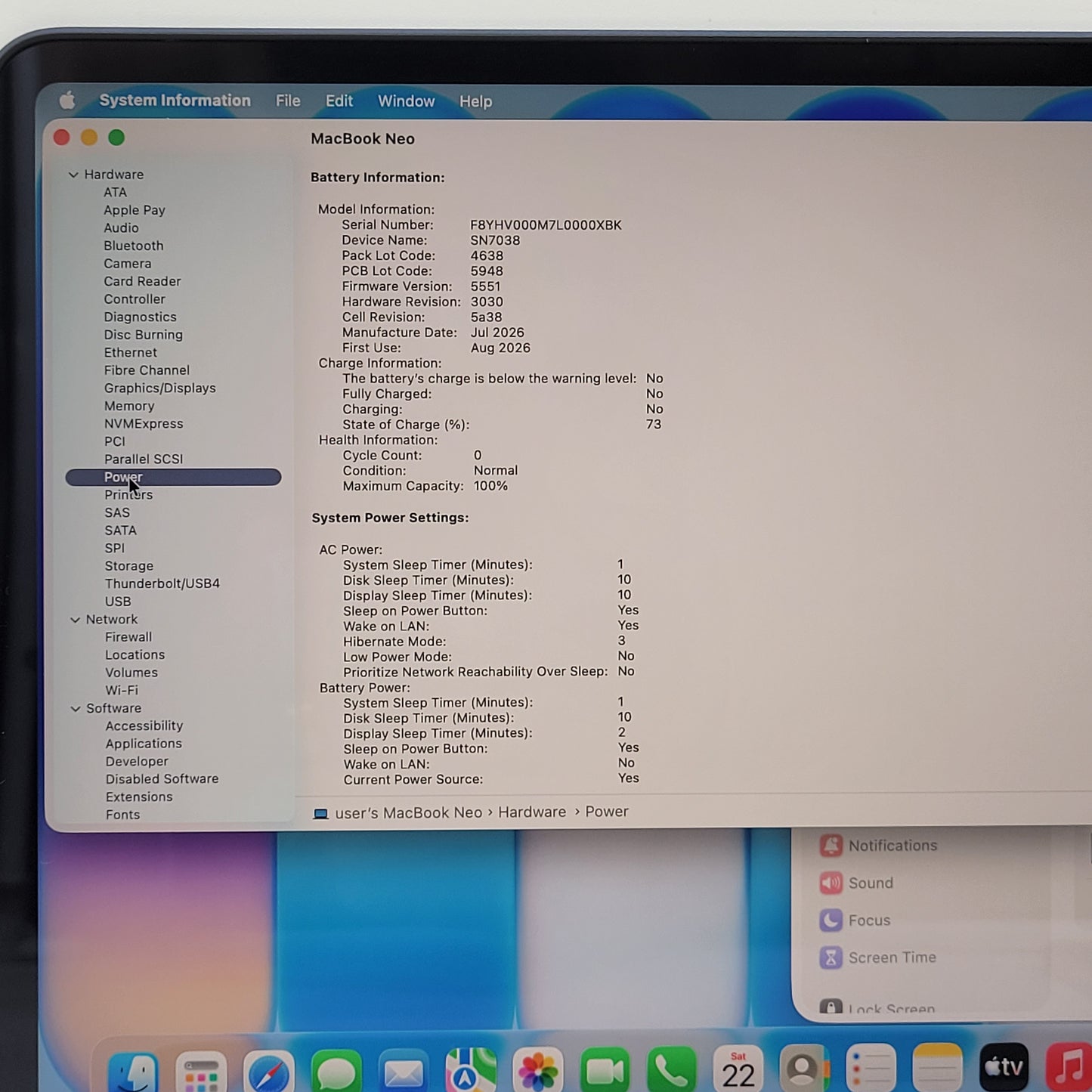Viewport: 1092px width, 1092px height.
Task: Open Focus in System Settings window
Action: [x=869, y=920]
